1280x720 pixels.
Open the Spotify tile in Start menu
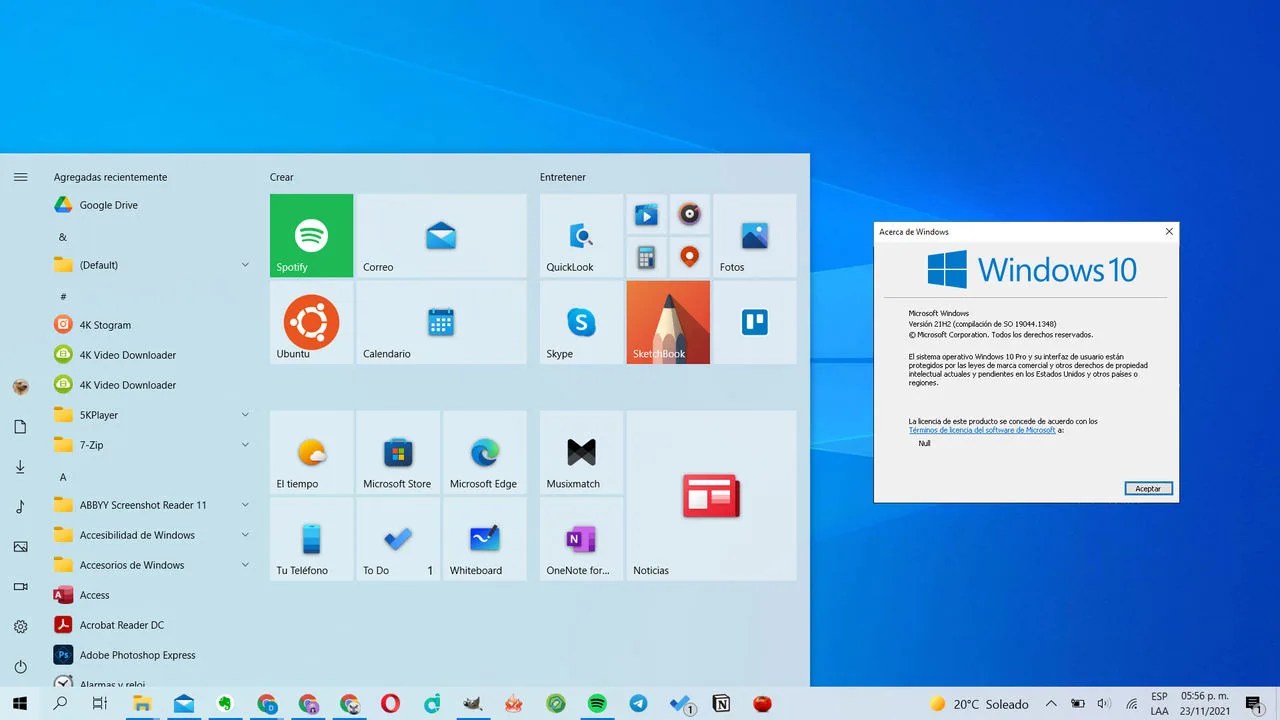pos(311,235)
